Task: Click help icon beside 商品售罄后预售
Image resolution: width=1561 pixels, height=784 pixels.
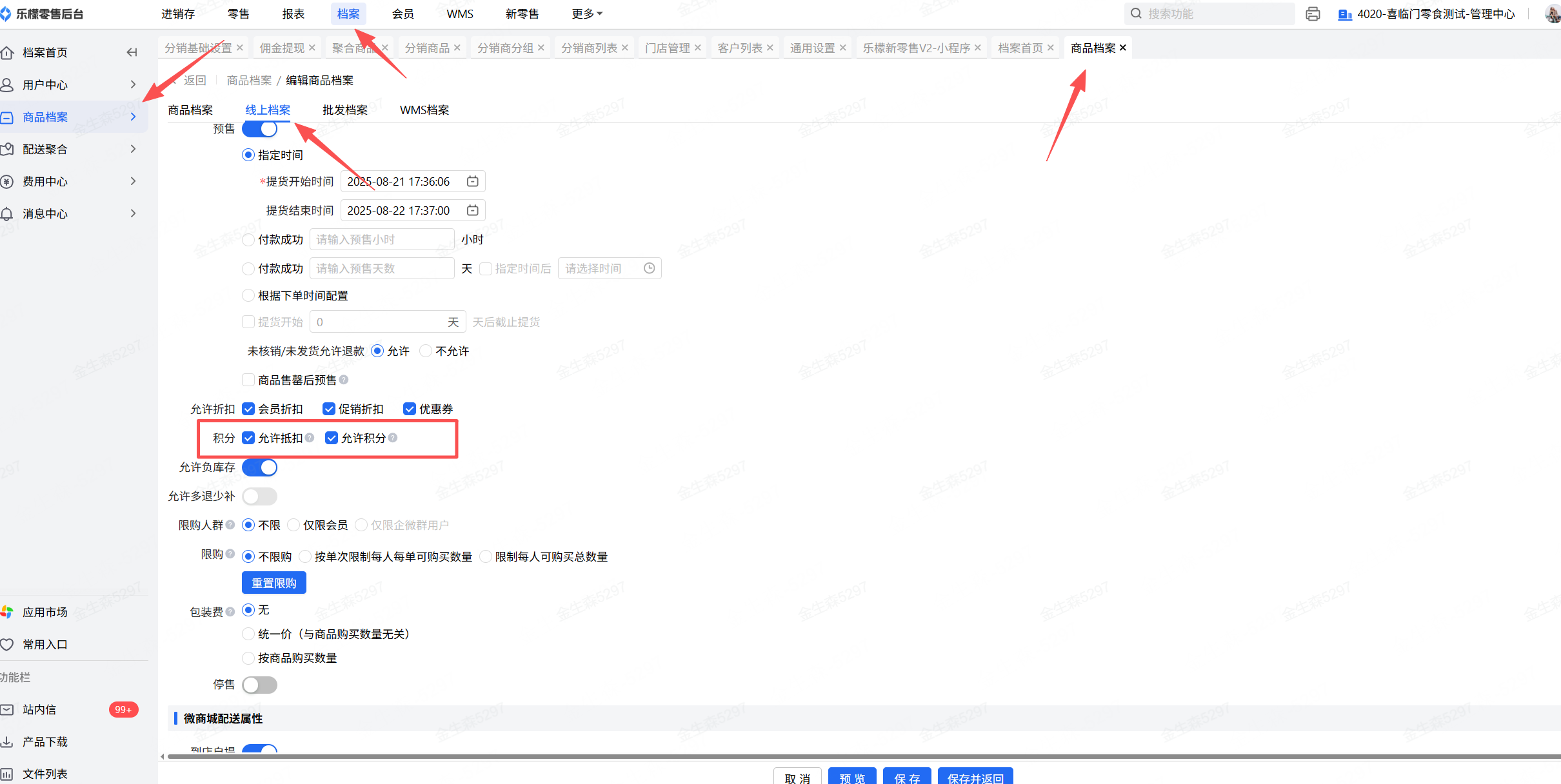Action: (x=344, y=380)
